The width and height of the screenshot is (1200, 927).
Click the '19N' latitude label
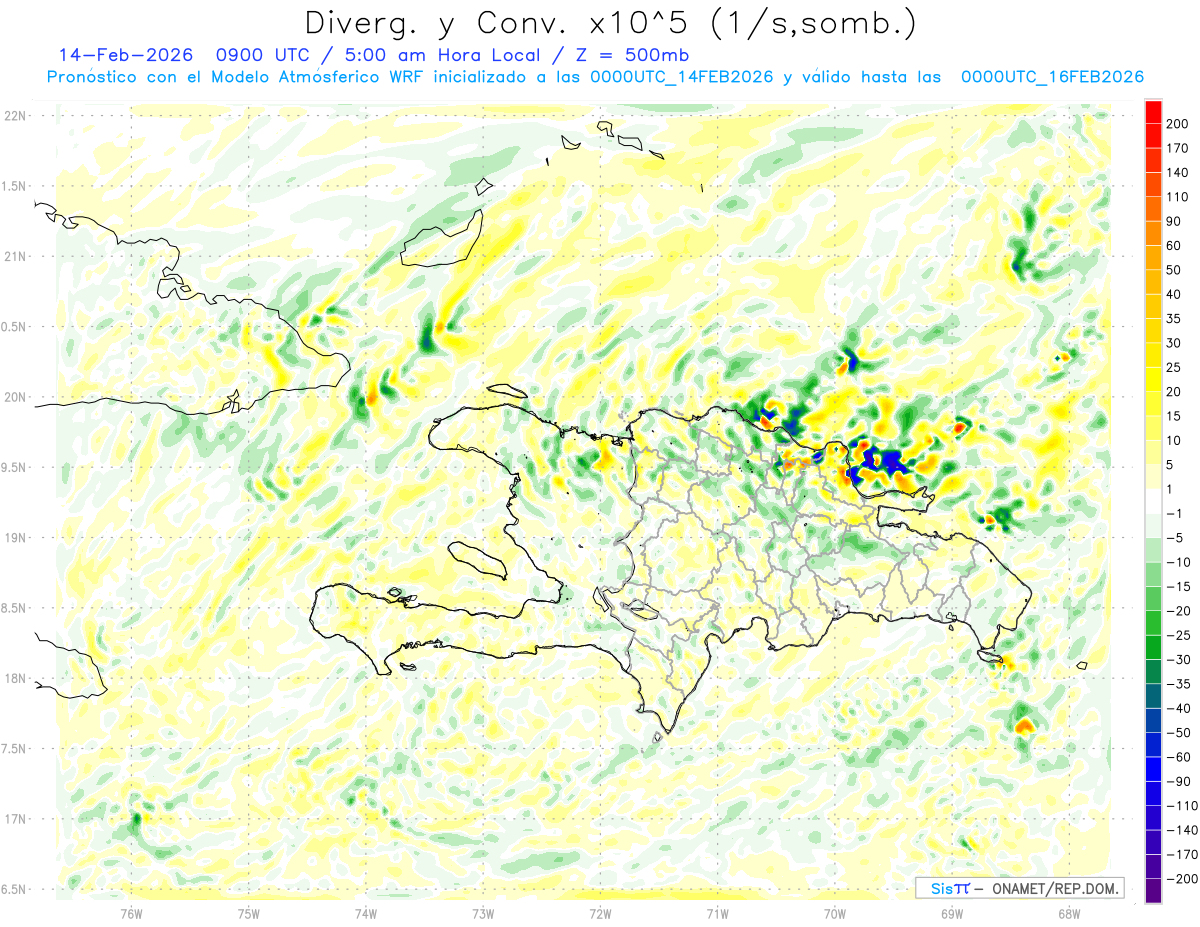coord(14,538)
